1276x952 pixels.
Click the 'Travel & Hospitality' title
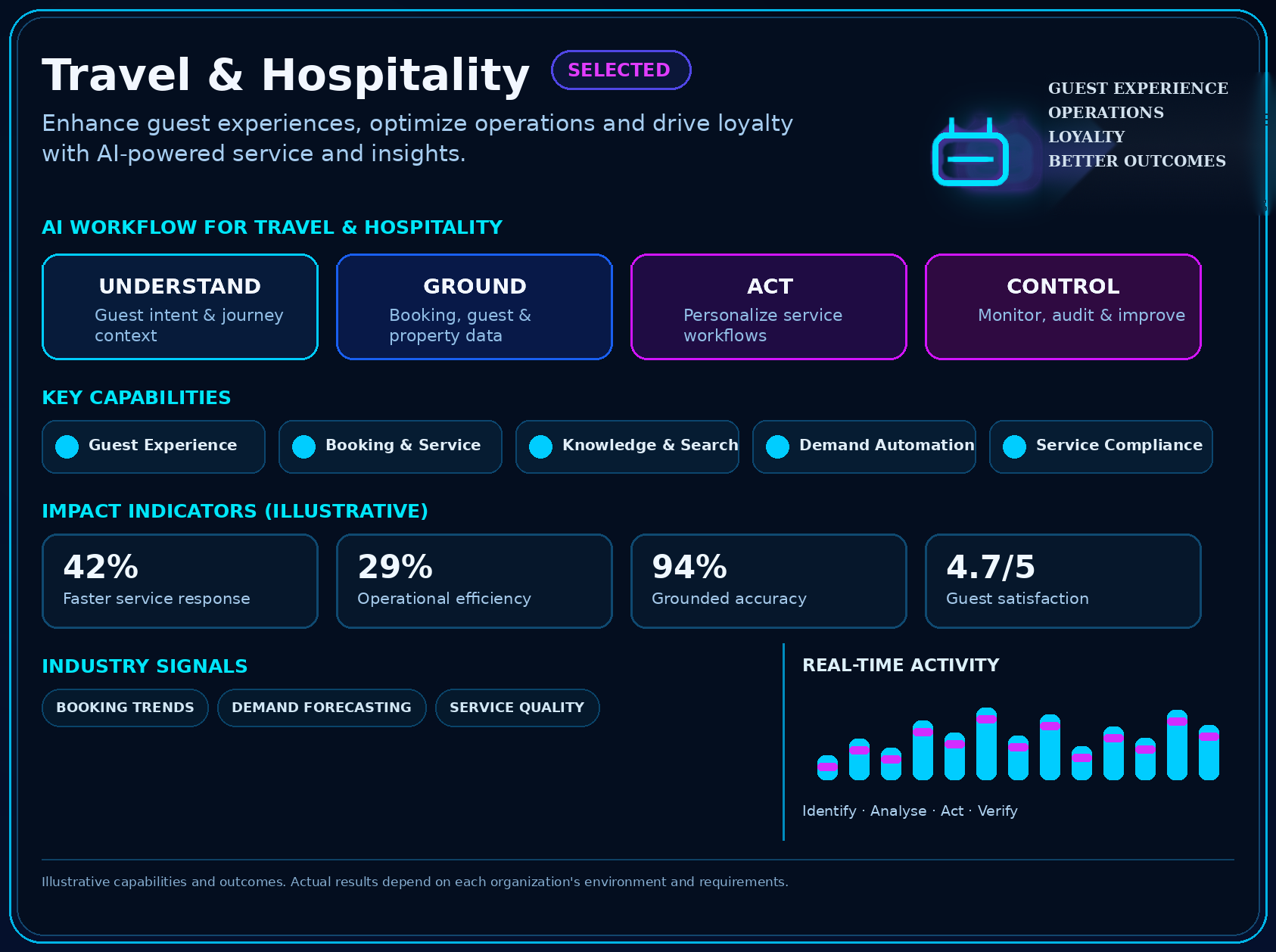(285, 75)
